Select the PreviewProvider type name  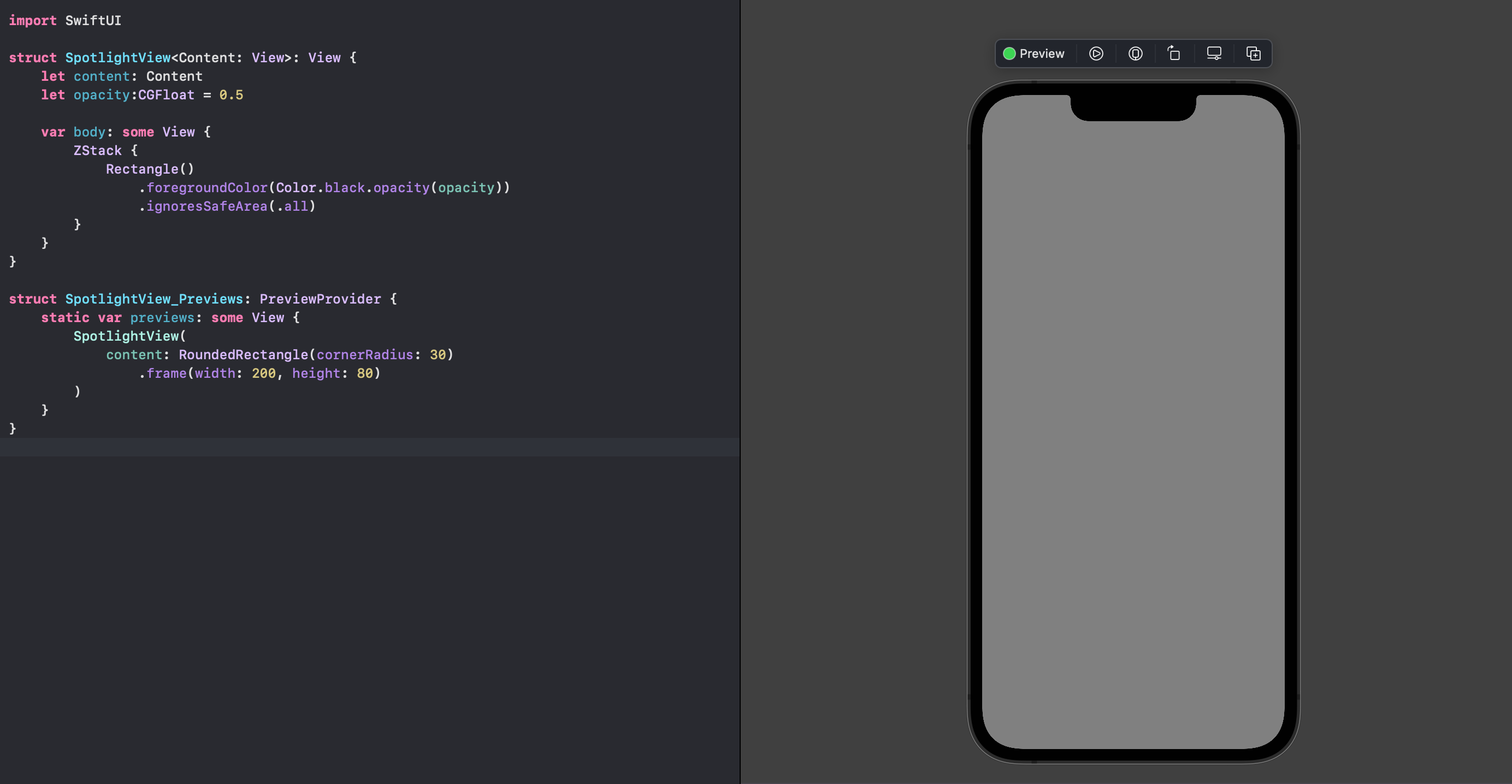320,299
